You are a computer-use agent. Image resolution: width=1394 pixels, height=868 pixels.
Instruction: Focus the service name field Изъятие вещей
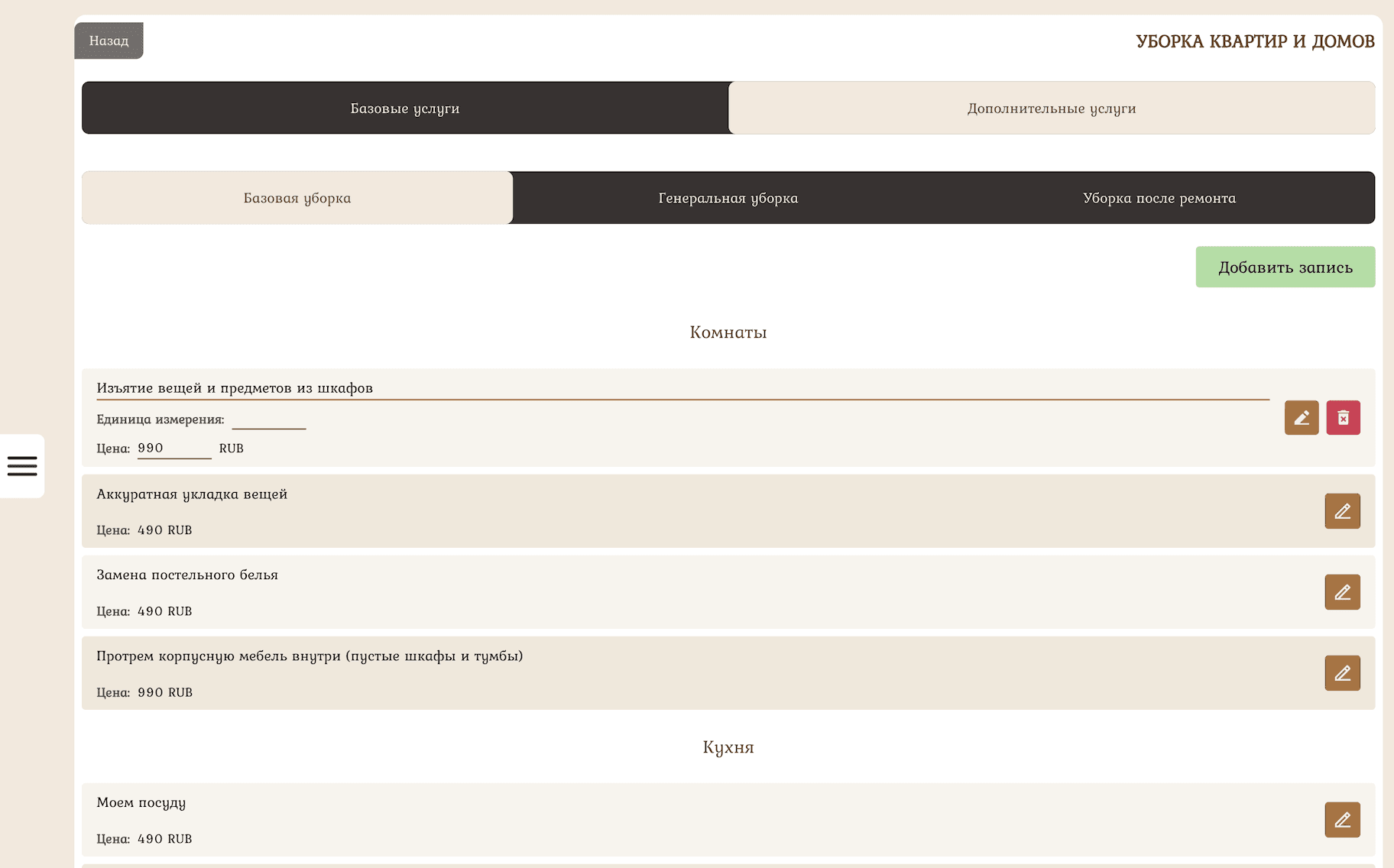tap(682, 388)
